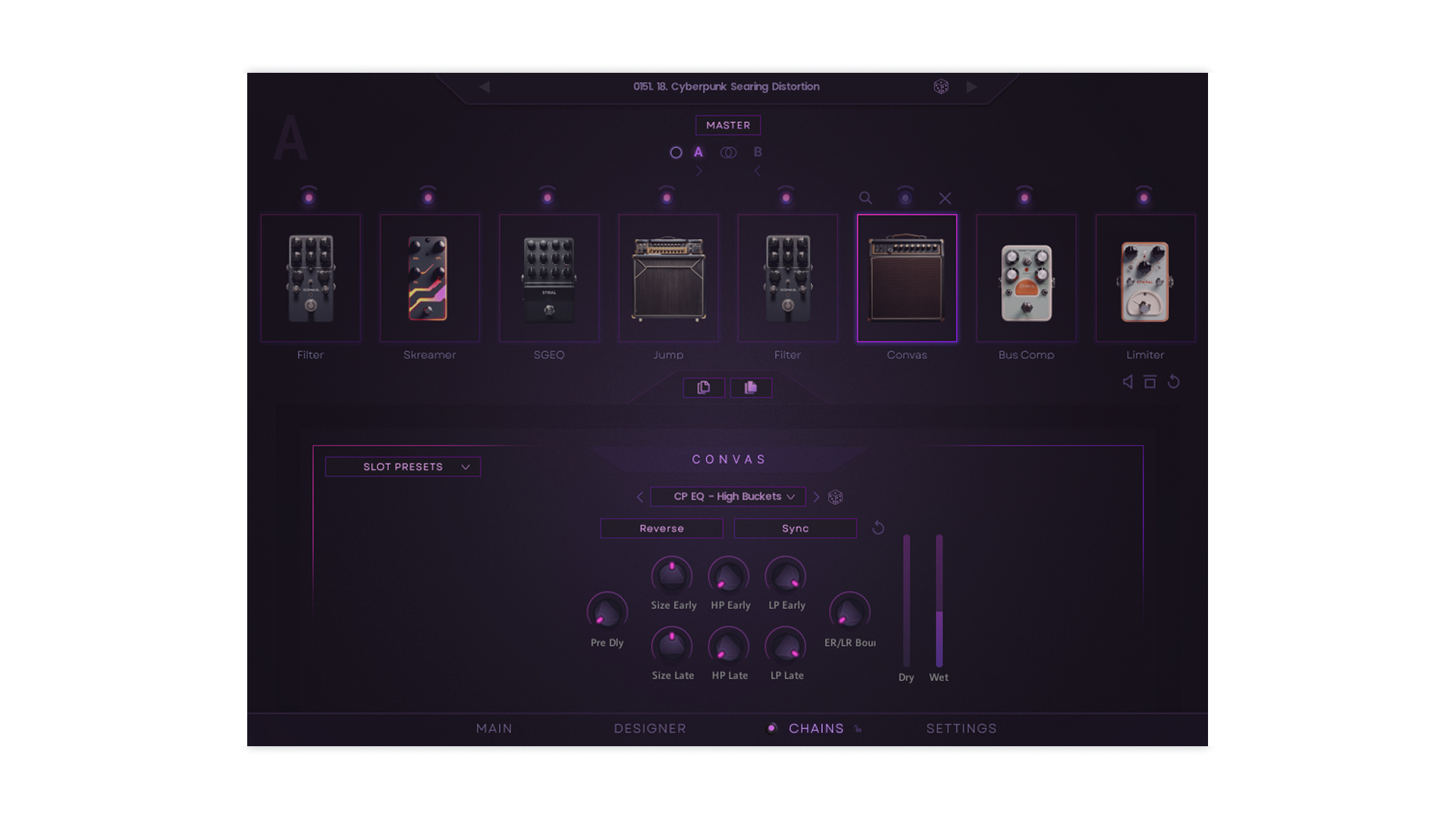Image resolution: width=1456 pixels, height=819 pixels.
Task: Switch to the DESIGNER tab
Action: pos(649,728)
